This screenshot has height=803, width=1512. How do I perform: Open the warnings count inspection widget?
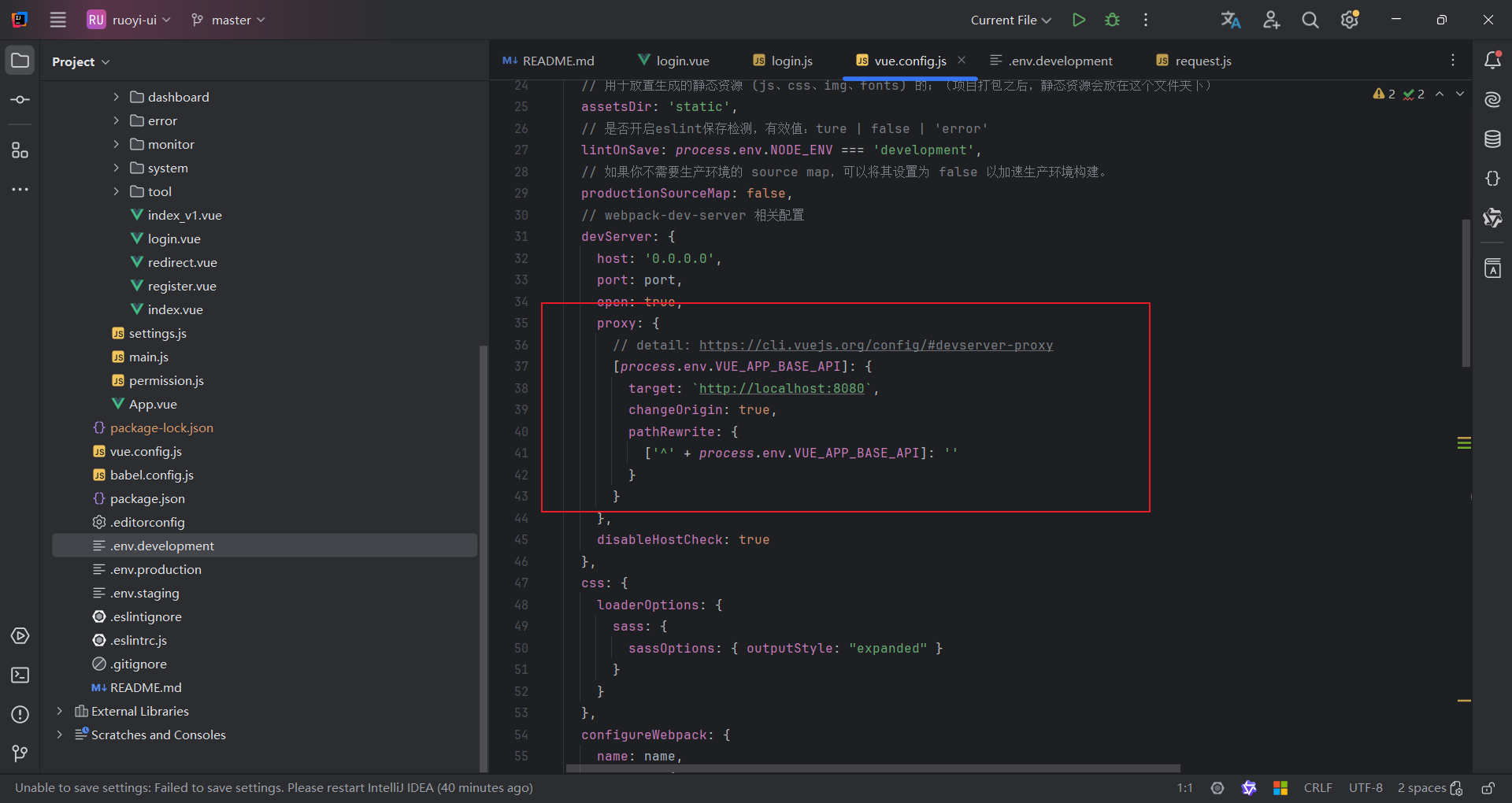(1384, 94)
